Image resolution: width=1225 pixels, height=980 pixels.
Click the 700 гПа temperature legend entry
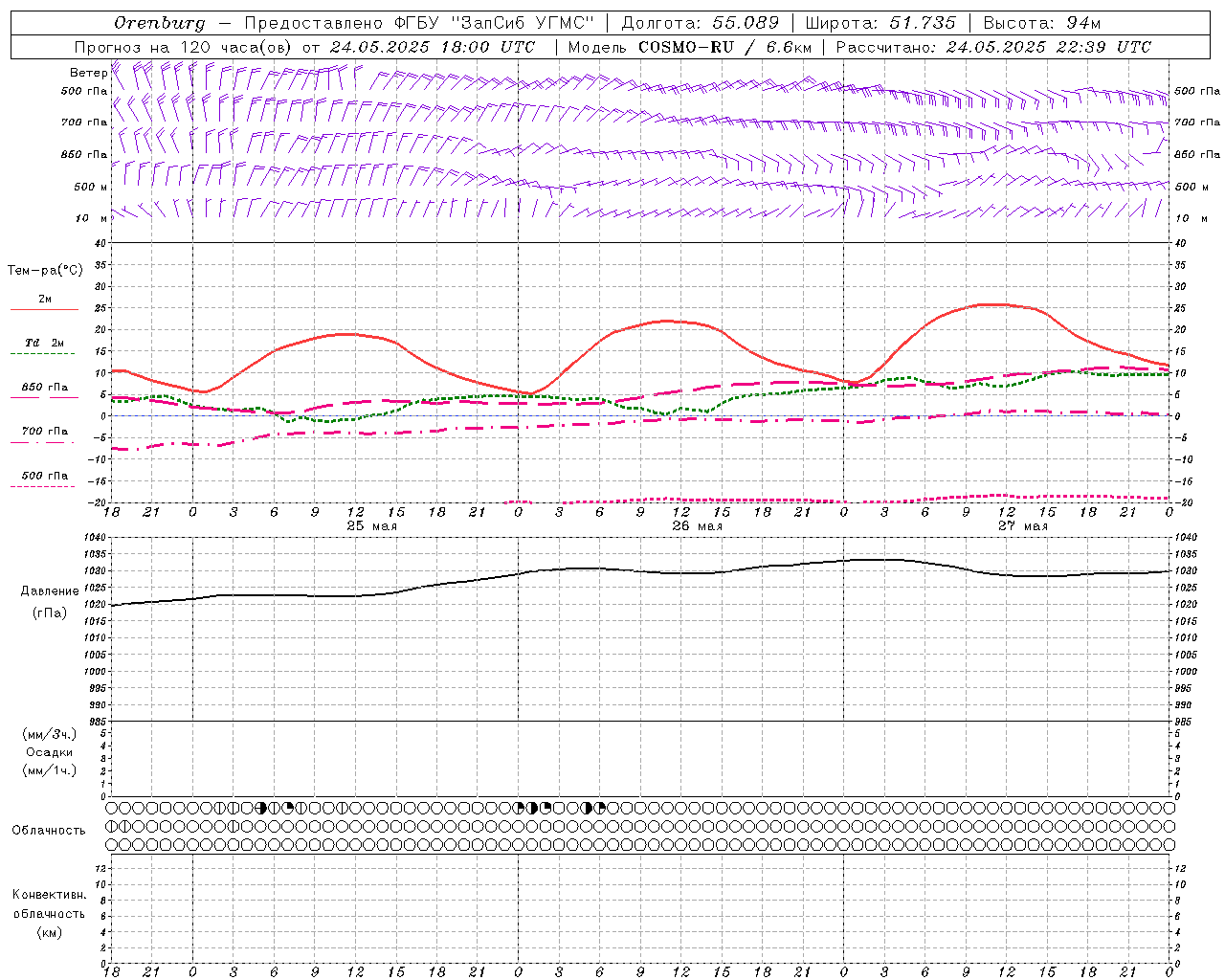pyautogui.click(x=44, y=432)
